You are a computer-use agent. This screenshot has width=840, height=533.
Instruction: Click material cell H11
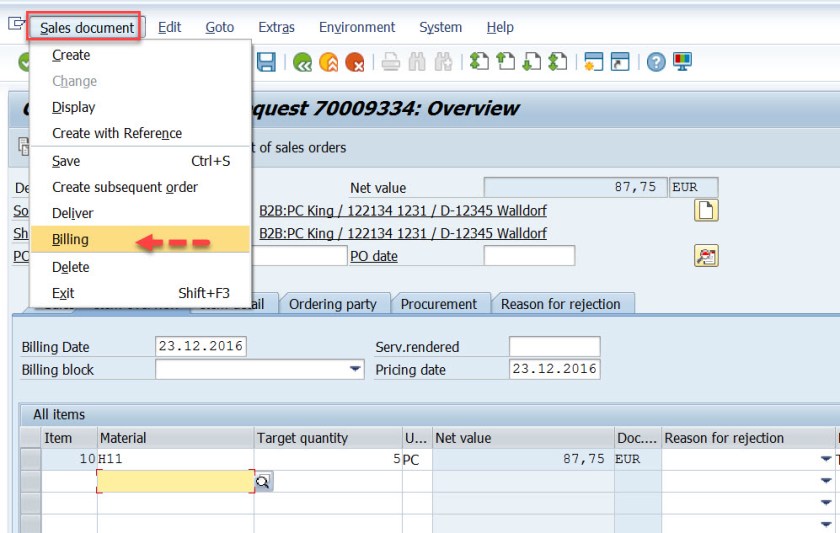[x=175, y=459]
